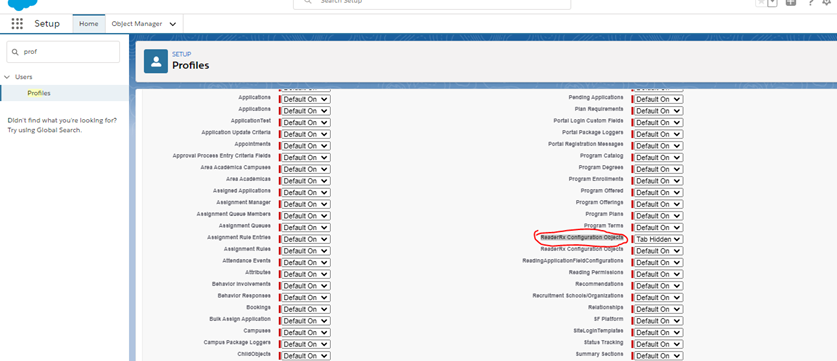Open the App Launcher grid icon
837x361 pixels.
[x=17, y=23]
